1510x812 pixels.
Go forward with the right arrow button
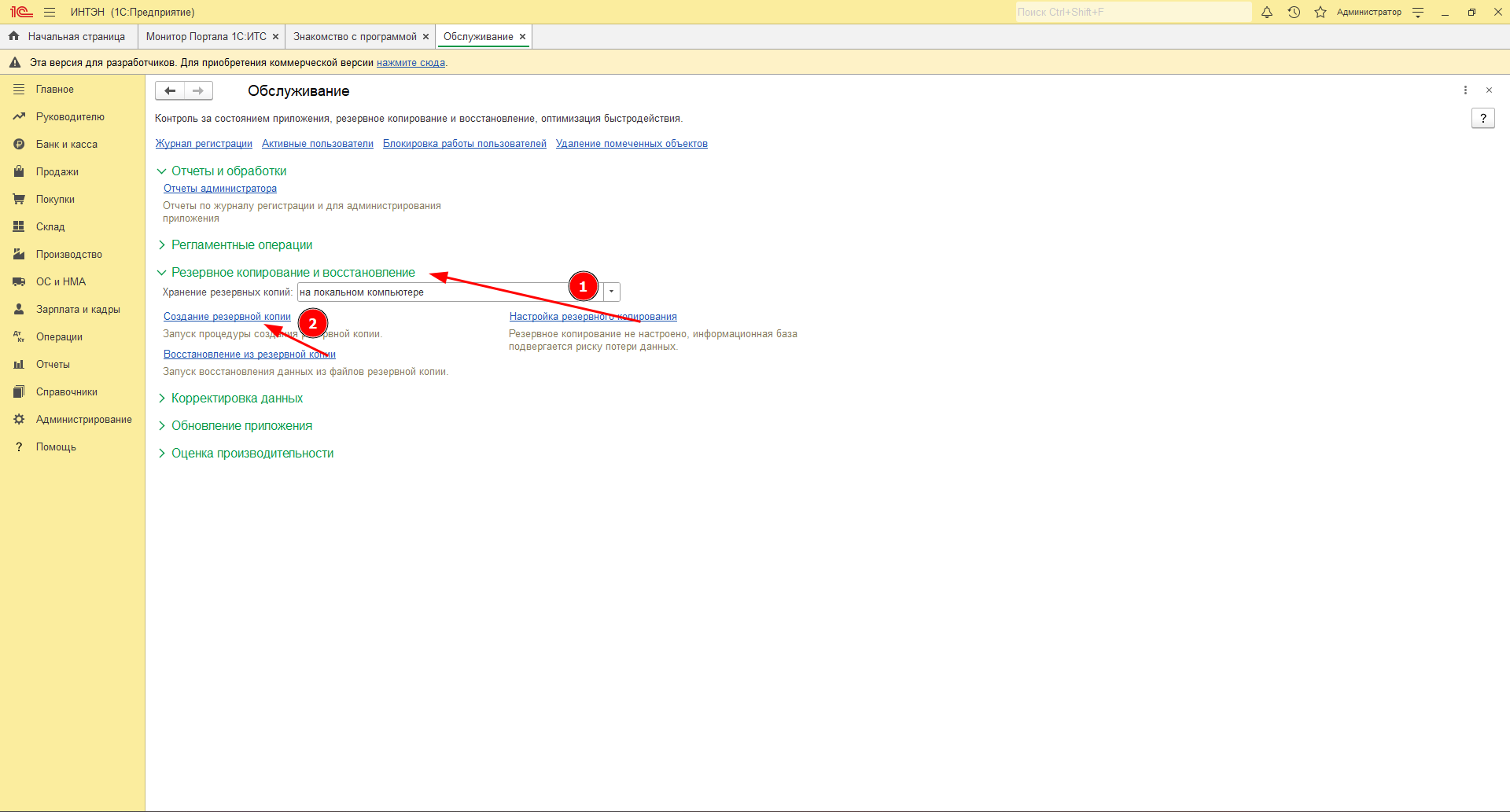198,91
